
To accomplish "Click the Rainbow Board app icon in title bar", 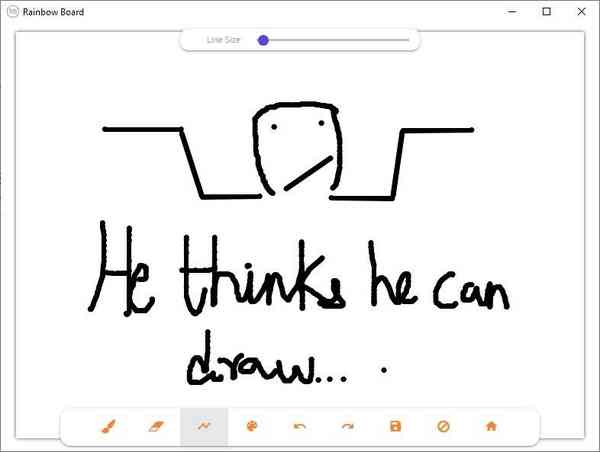I will tap(12, 12).
